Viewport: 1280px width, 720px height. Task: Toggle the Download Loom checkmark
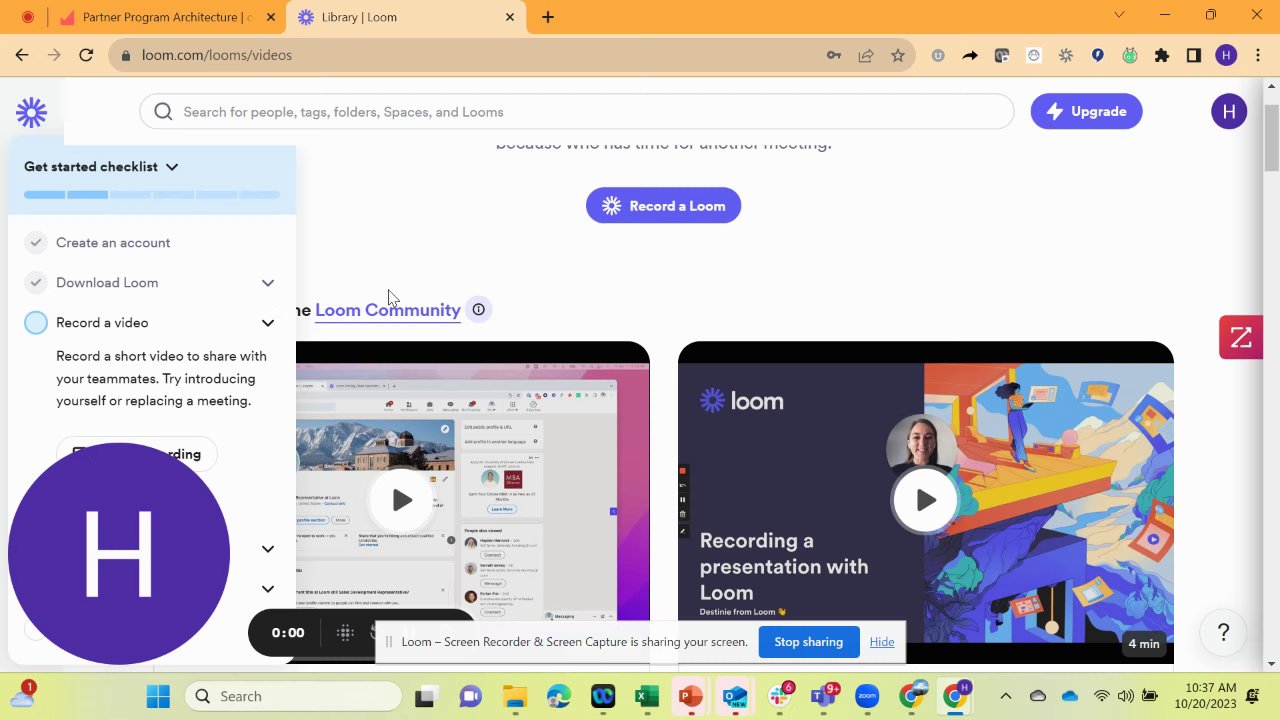coord(36,283)
